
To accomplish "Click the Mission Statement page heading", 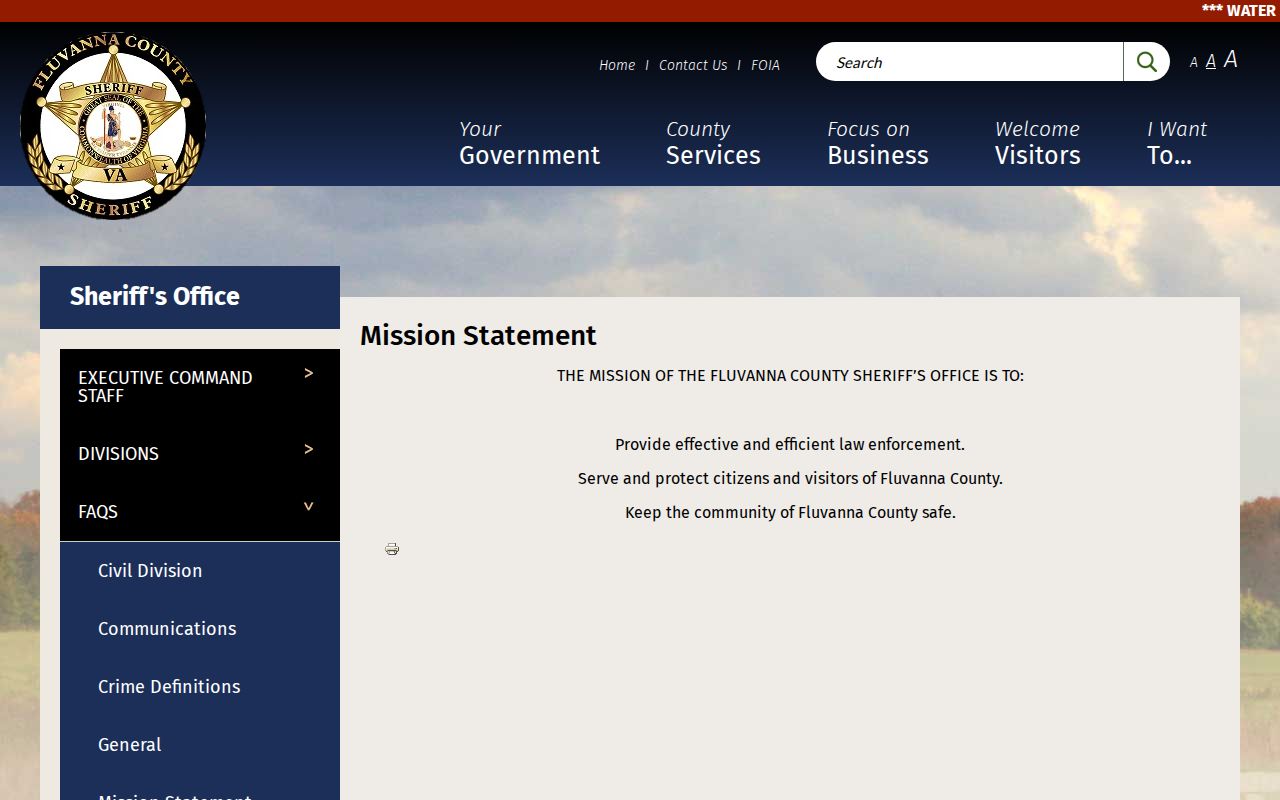I will (478, 336).
